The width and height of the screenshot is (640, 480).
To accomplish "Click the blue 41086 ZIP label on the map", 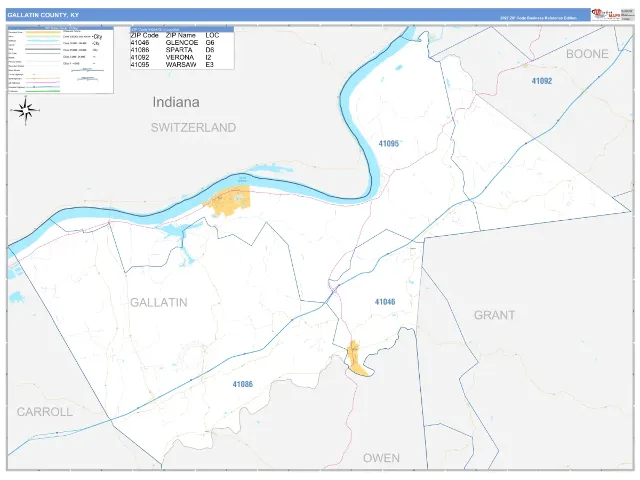I will [243, 384].
